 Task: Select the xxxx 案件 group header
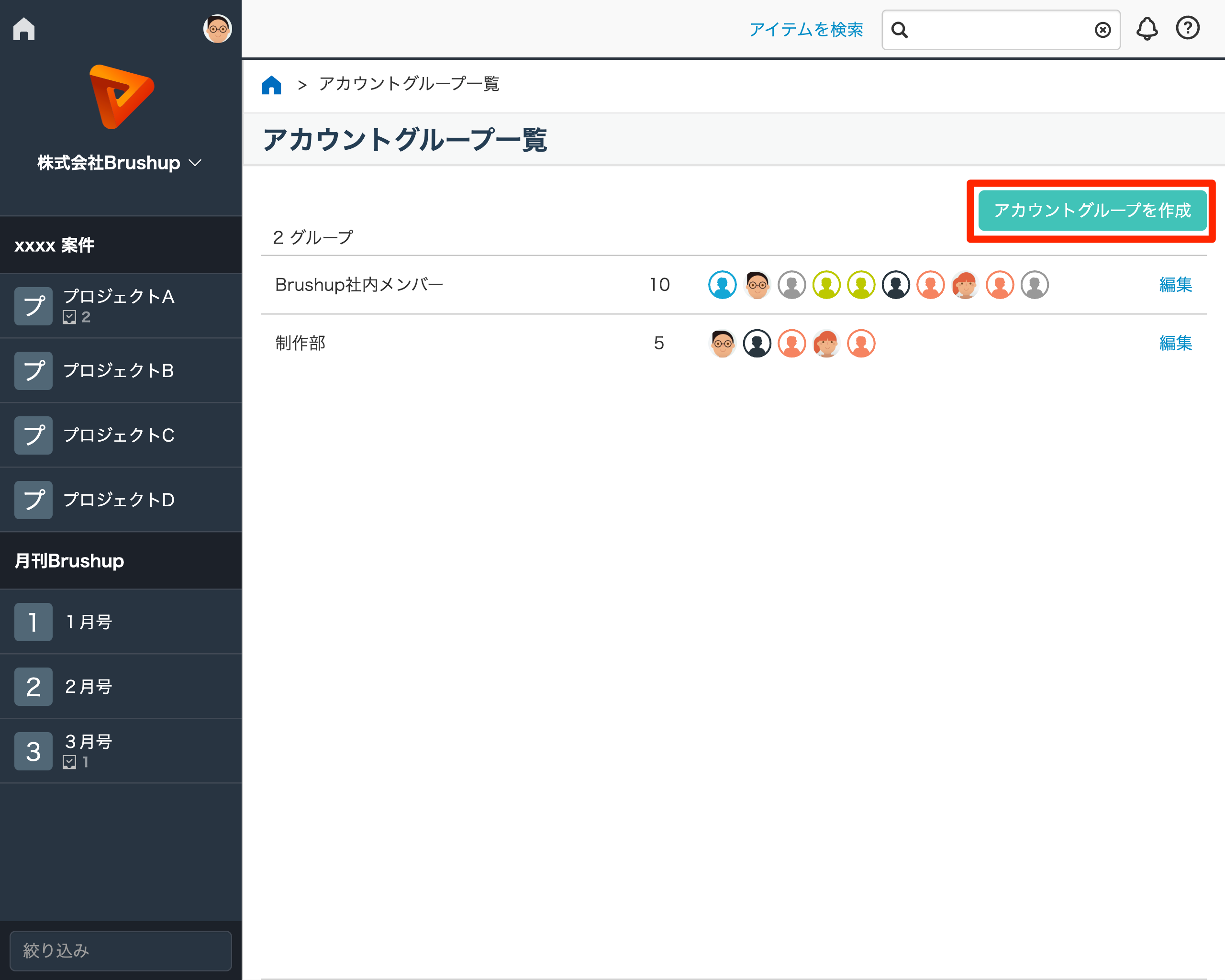pyautogui.click(x=121, y=245)
